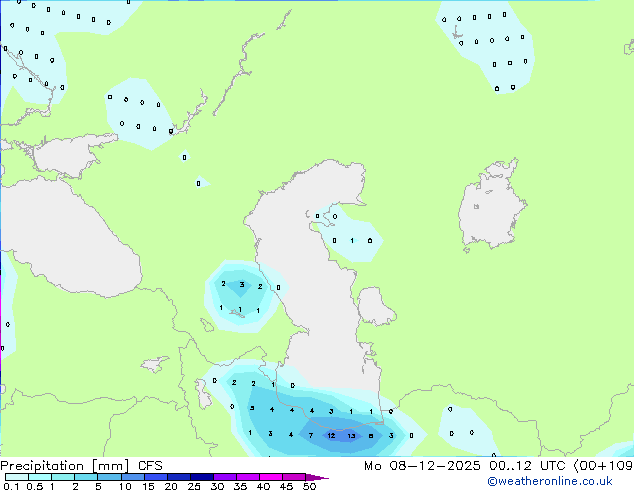Click the 5–10 mm legend color swatch
The height and width of the screenshot is (490, 634).
click(x=109, y=477)
